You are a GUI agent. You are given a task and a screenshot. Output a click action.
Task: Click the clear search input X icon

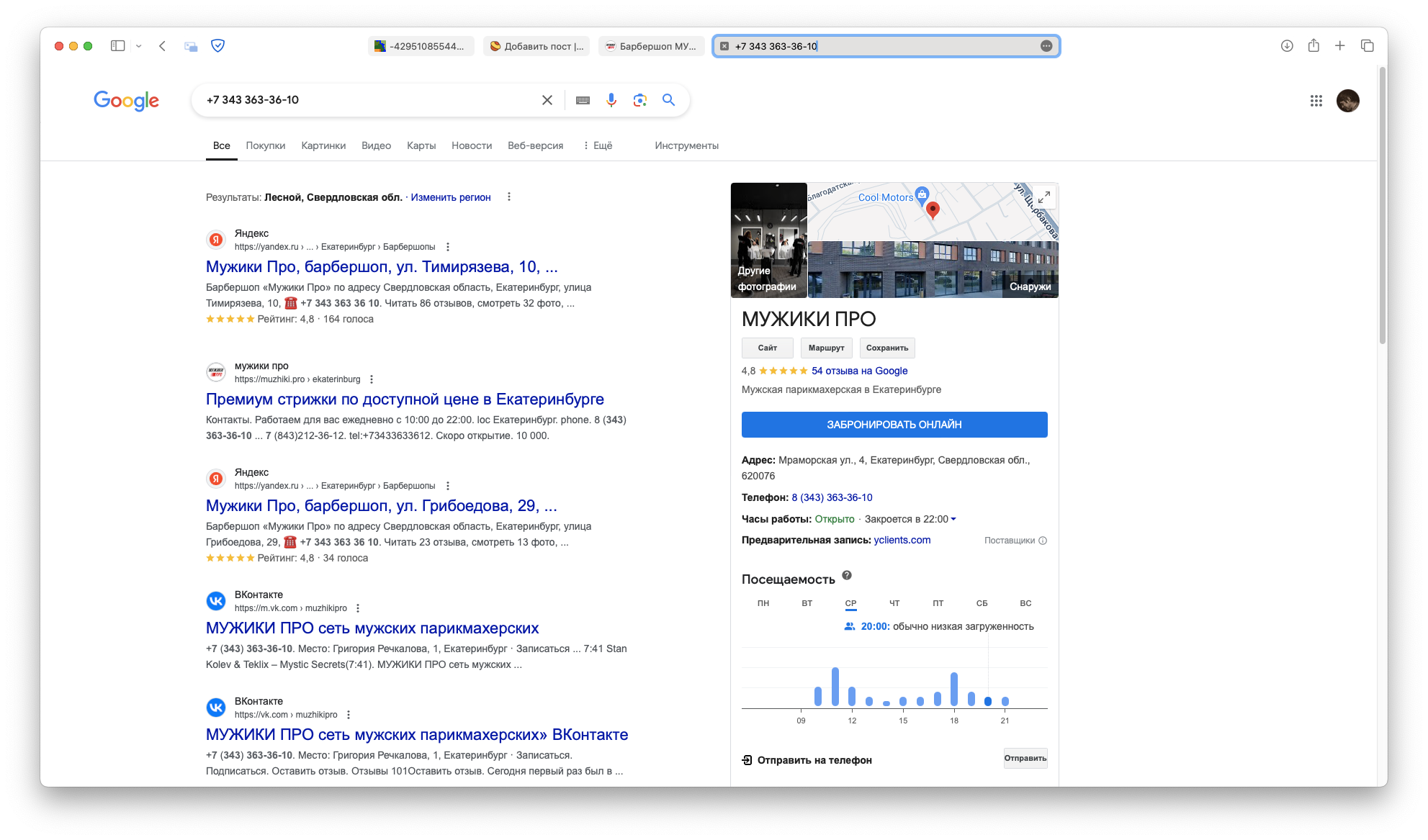coord(546,99)
